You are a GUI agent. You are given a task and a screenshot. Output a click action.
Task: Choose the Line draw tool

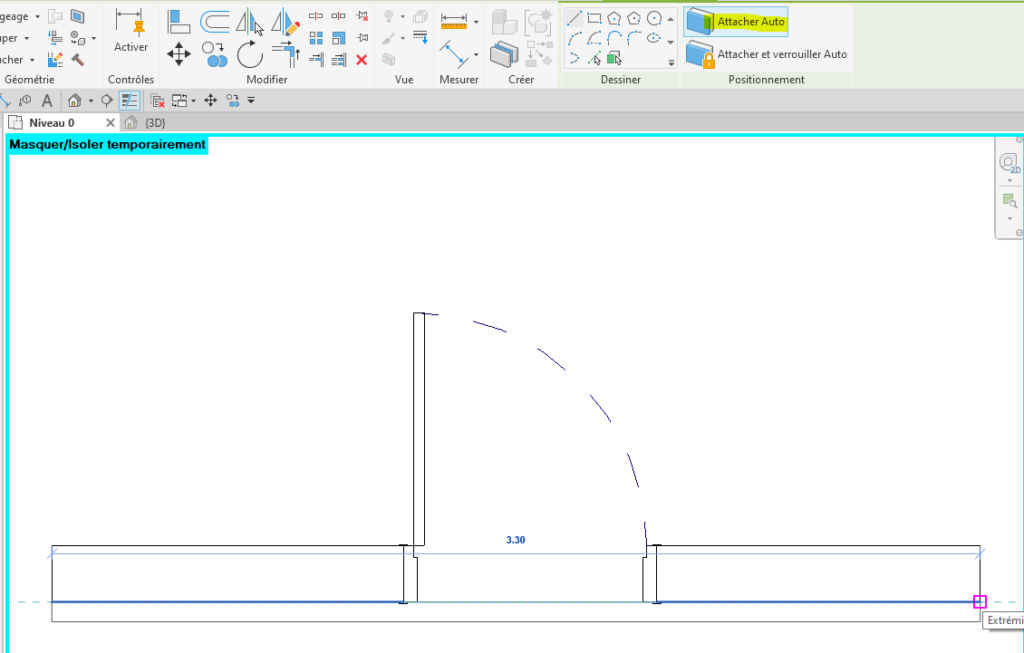[574, 18]
